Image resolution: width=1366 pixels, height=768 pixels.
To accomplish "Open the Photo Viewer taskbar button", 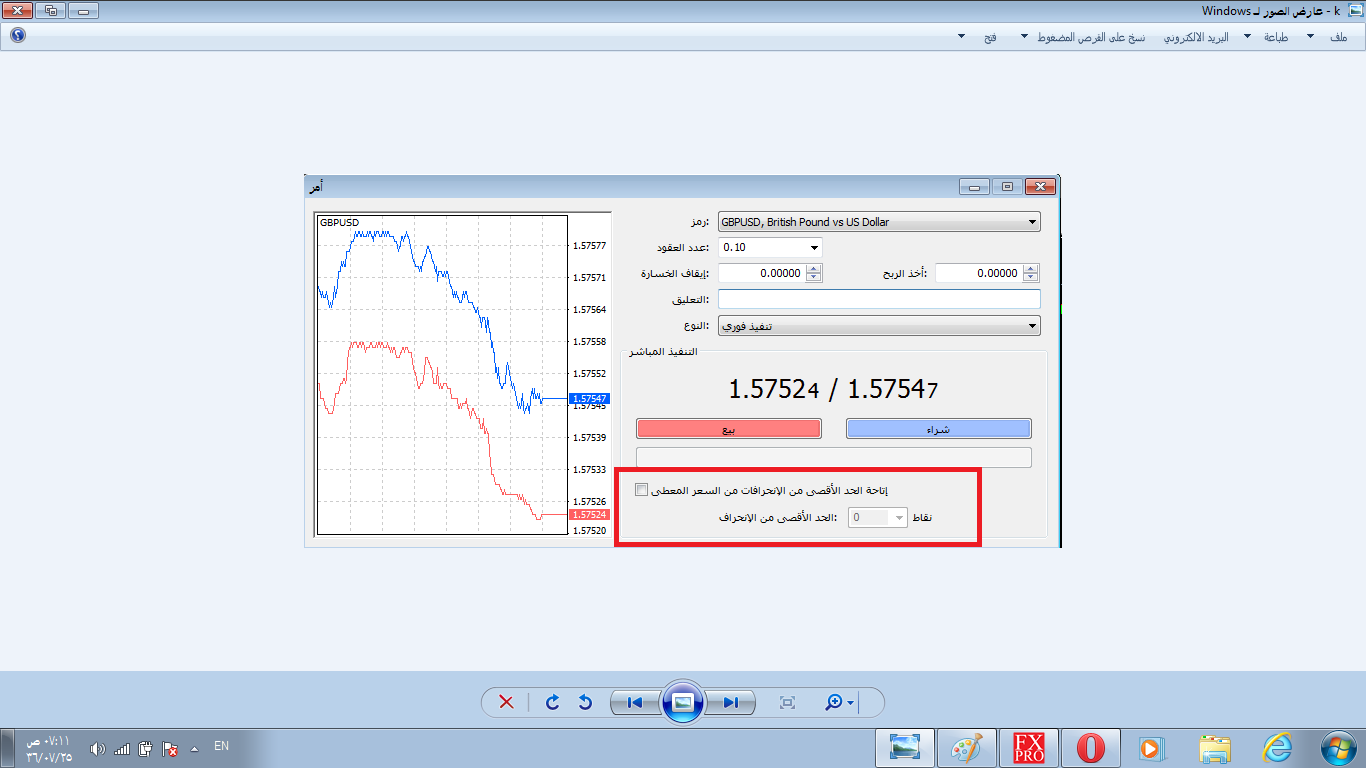I will [x=905, y=748].
